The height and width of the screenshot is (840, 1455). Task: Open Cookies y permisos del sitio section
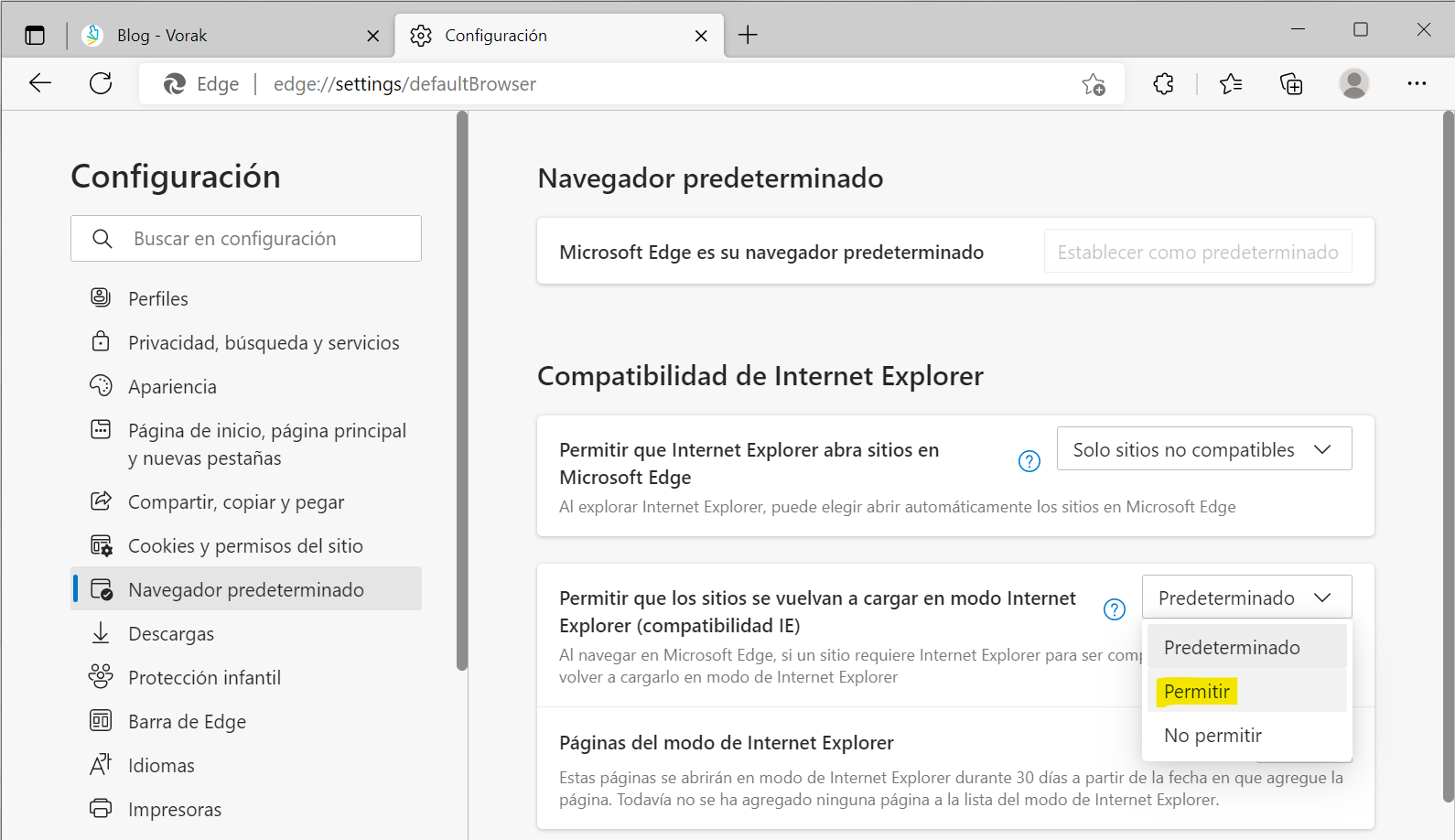[246, 545]
